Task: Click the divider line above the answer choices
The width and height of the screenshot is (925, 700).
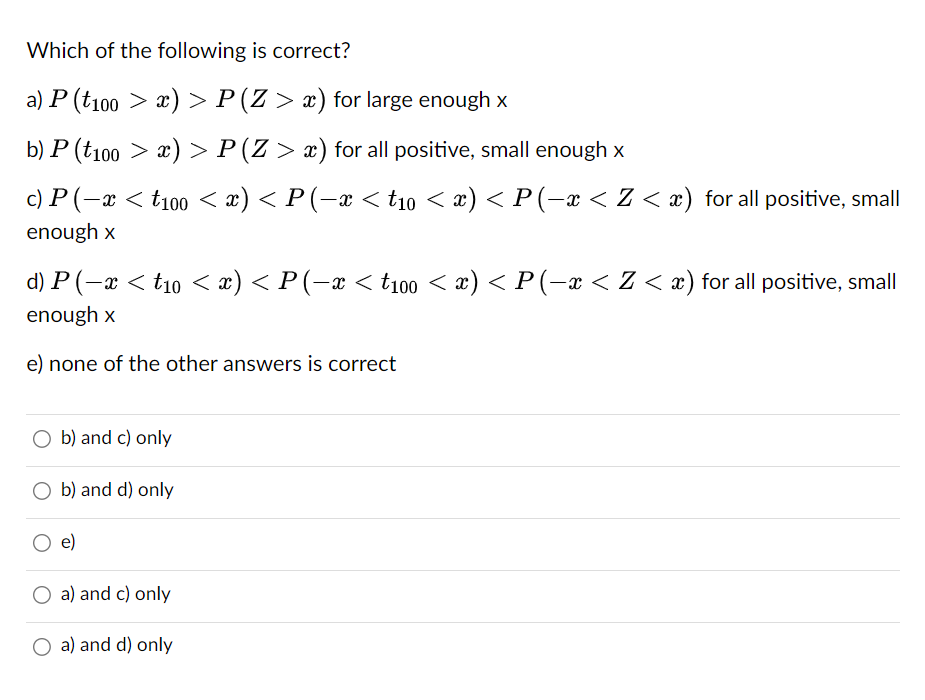Action: coord(462,412)
